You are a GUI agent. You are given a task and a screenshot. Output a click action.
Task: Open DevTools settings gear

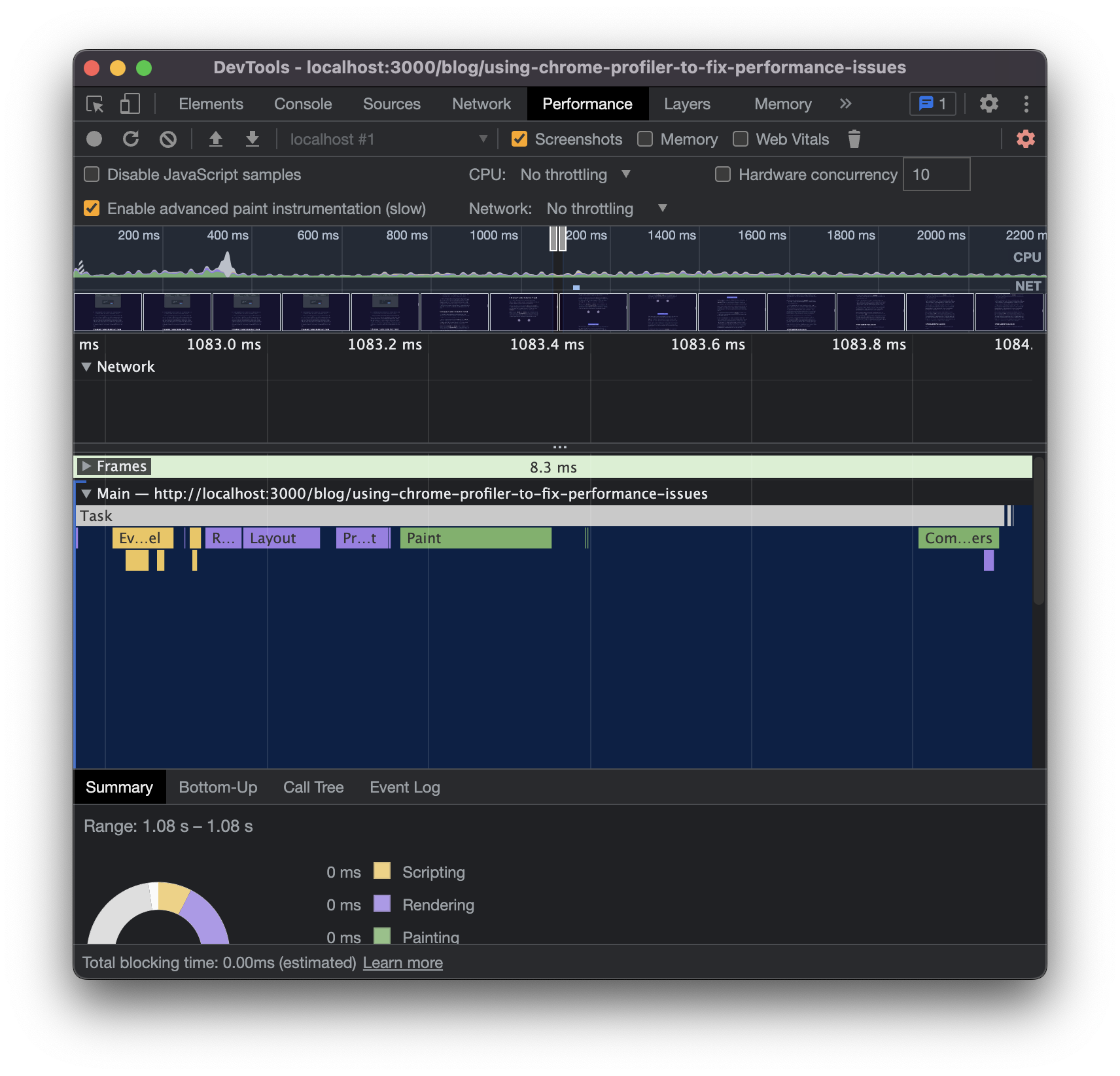(989, 104)
